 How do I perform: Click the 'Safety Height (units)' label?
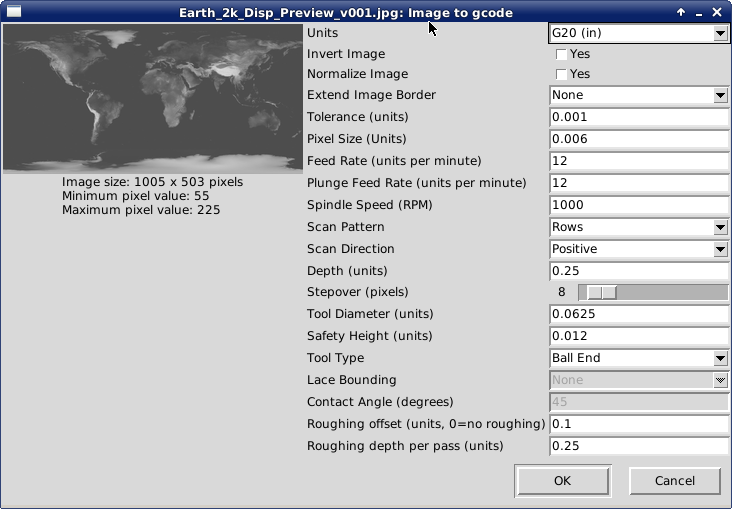pos(369,336)
